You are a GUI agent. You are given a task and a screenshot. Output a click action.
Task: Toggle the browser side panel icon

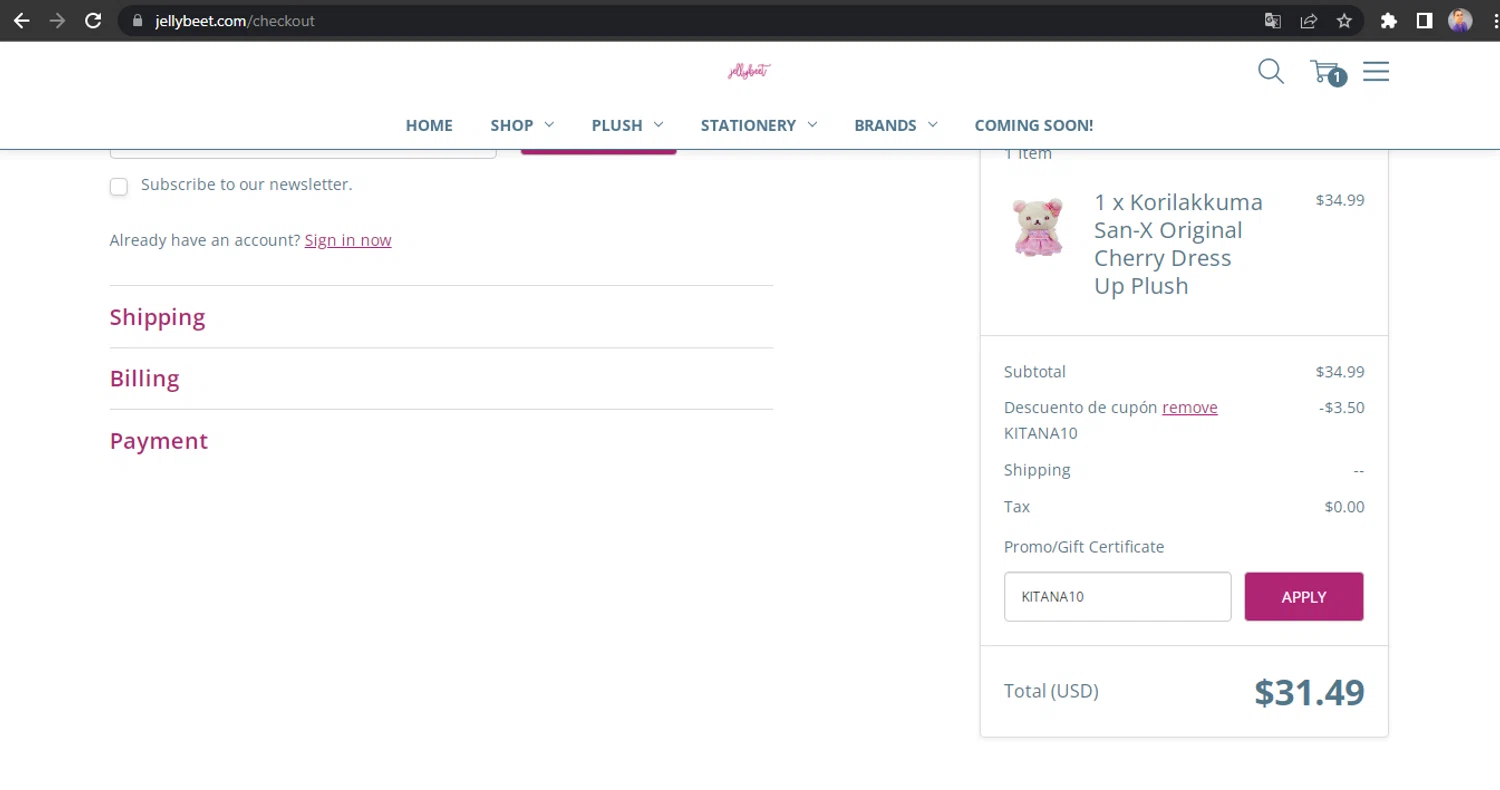(x=1424, y=20)
